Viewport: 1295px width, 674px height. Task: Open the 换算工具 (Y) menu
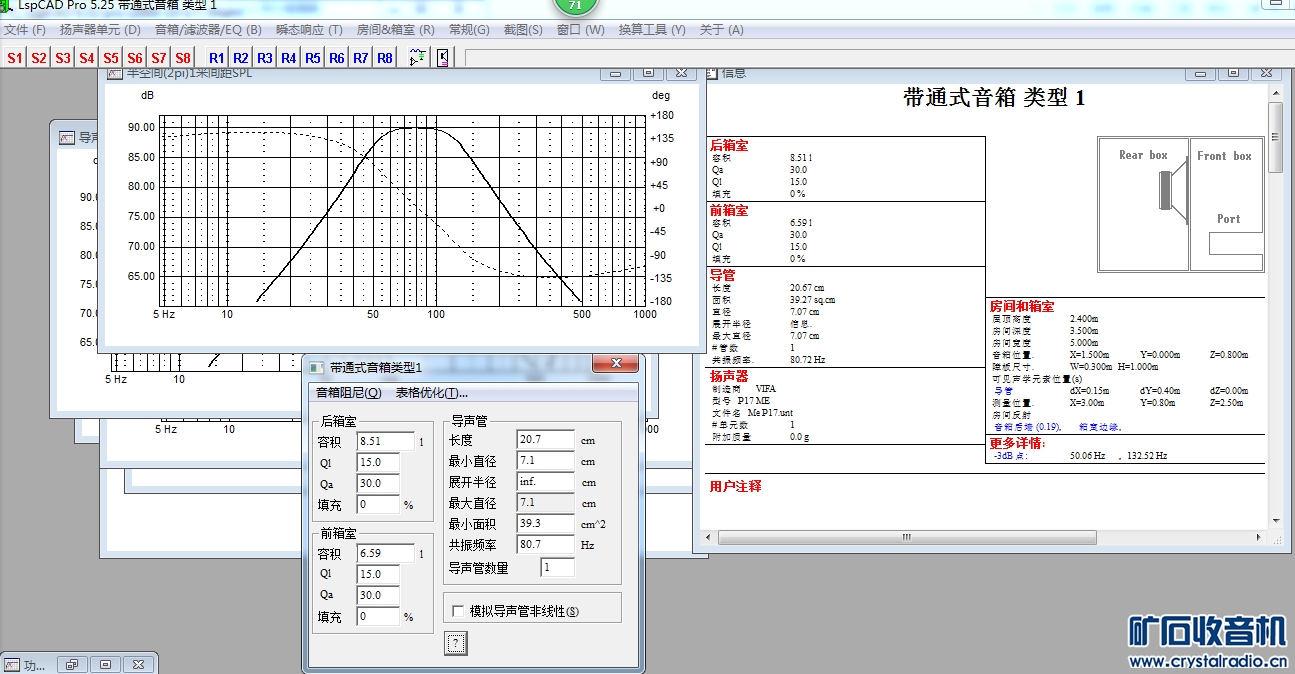(x=652, y=30)
